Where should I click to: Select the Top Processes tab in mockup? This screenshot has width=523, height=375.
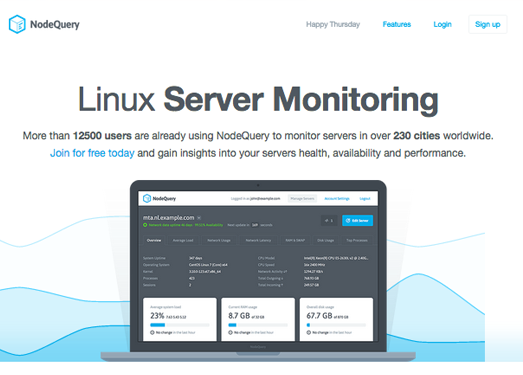point(357,240)
